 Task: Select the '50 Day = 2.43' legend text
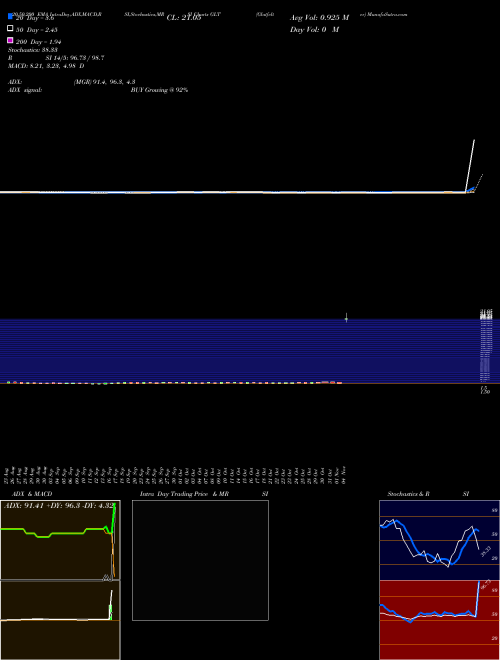(37, 30)
